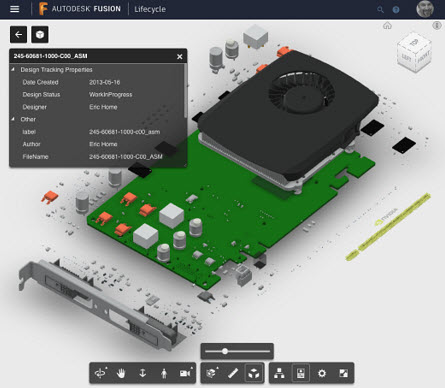This screenshot has height=388, width=445.
Task: Close the properties panel
Action: [180, 57]
